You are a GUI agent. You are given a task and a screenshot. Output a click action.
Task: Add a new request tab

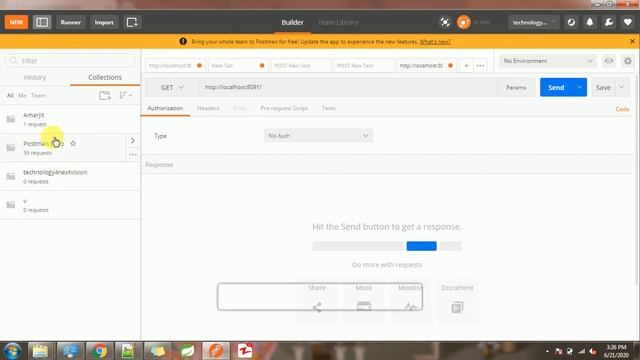pyautogui.click(x=466, y=65)
